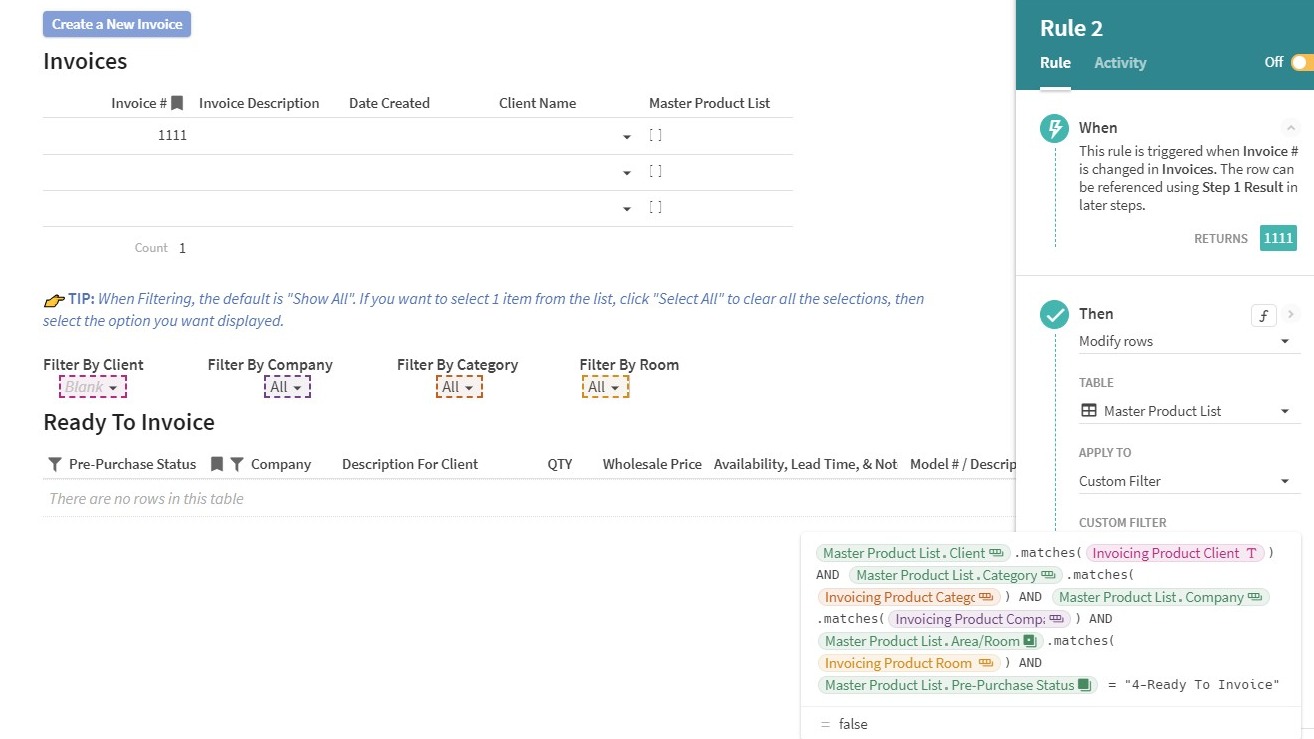The image size is (1314, 739).
Task: Click QTY column header
Action: [x=560, y=464]
